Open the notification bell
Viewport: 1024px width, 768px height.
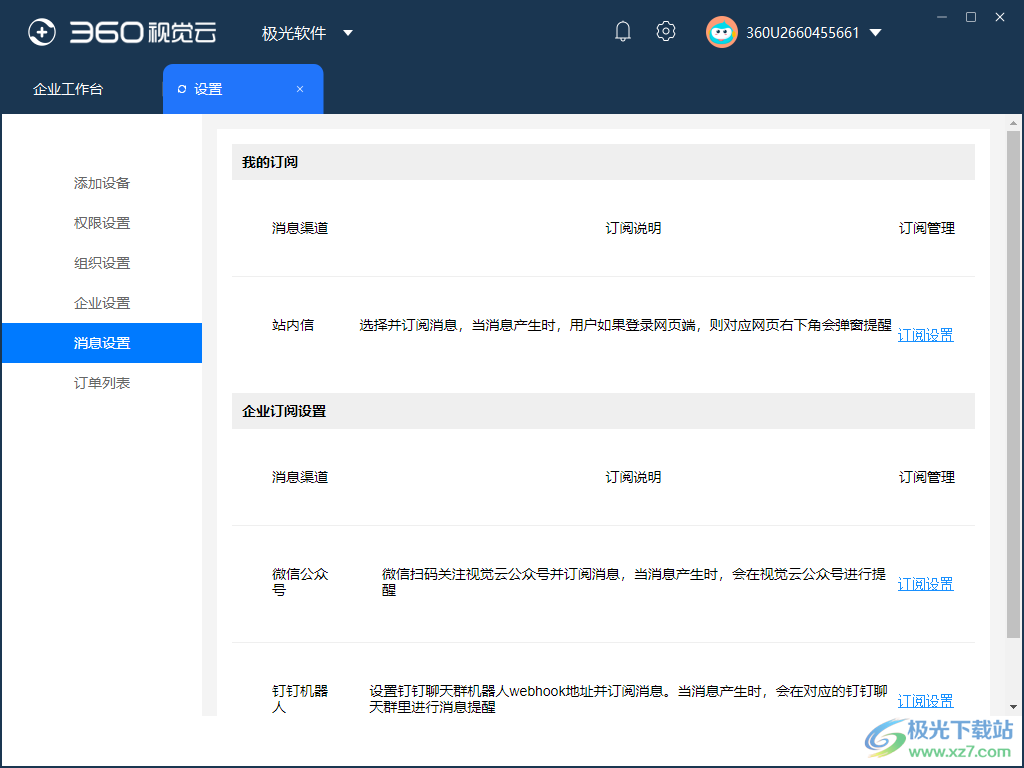click(x=622, y=31)
